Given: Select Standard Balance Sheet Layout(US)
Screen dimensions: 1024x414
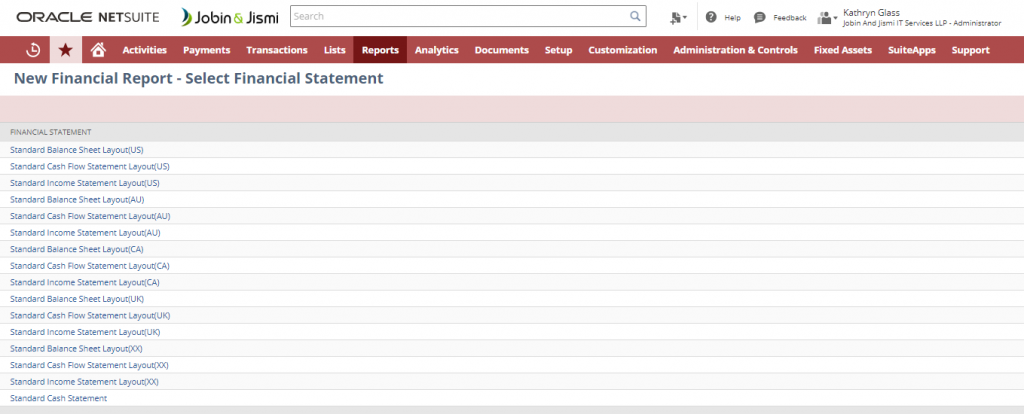Looking at the screenshot, I should click(76, 150).
